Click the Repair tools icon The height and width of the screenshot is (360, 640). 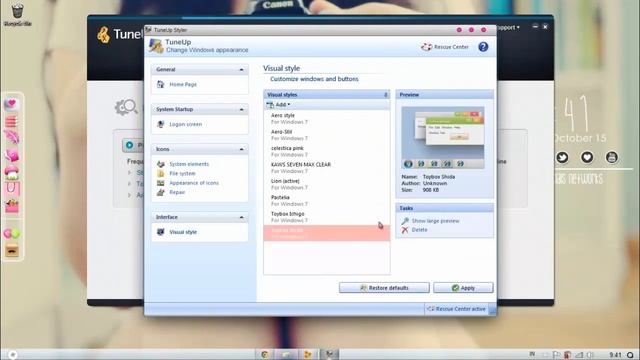point(160,192)
